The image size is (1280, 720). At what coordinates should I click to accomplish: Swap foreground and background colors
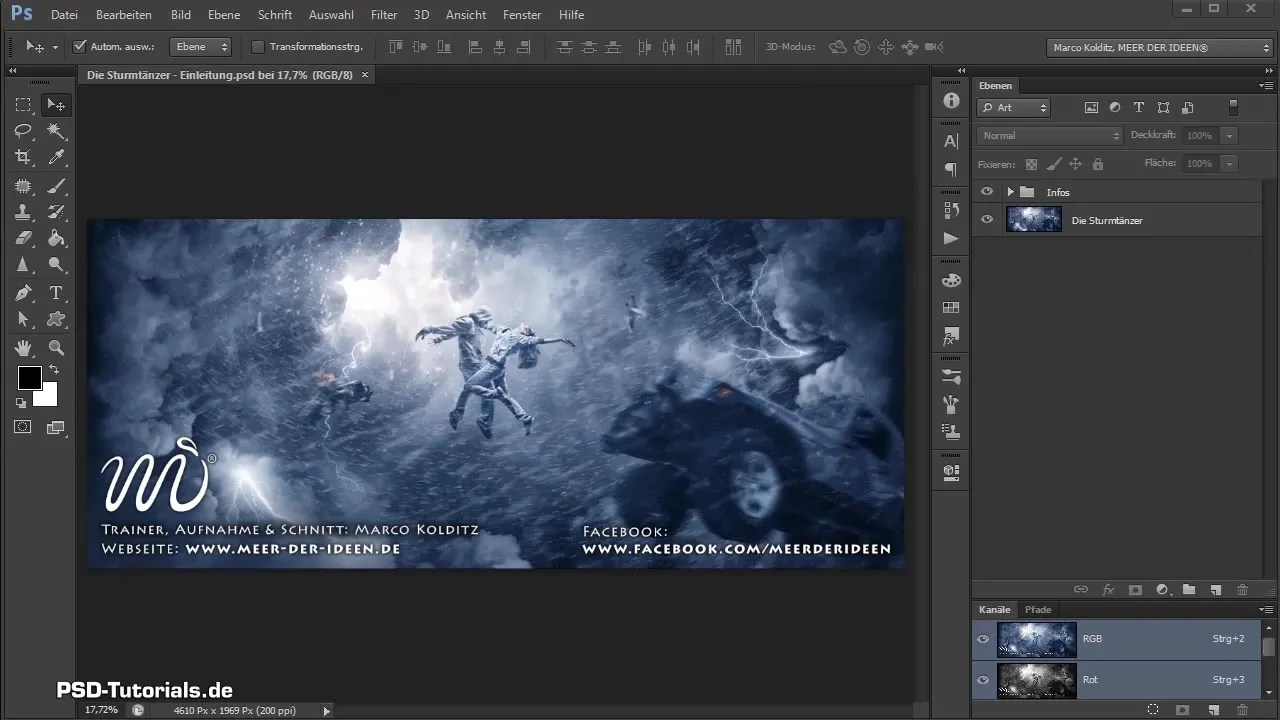[x=53, y=370]
